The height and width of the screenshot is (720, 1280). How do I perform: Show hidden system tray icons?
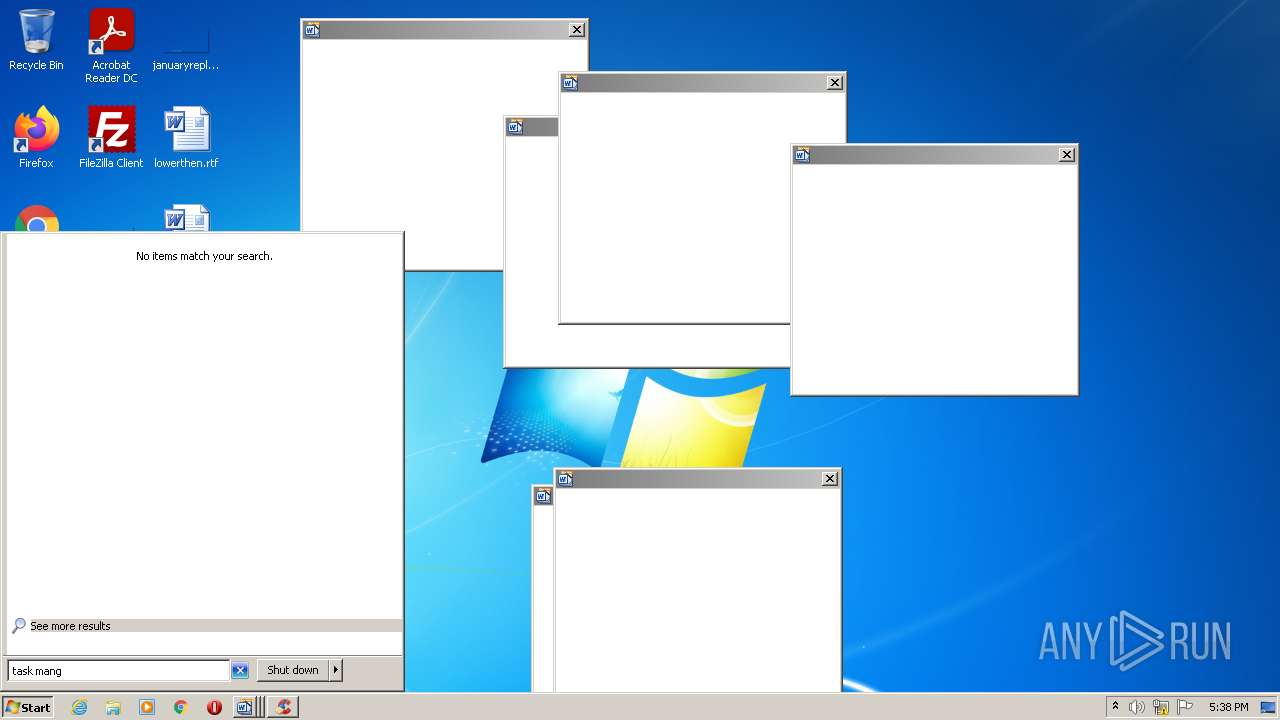(x=1115, y=707)
